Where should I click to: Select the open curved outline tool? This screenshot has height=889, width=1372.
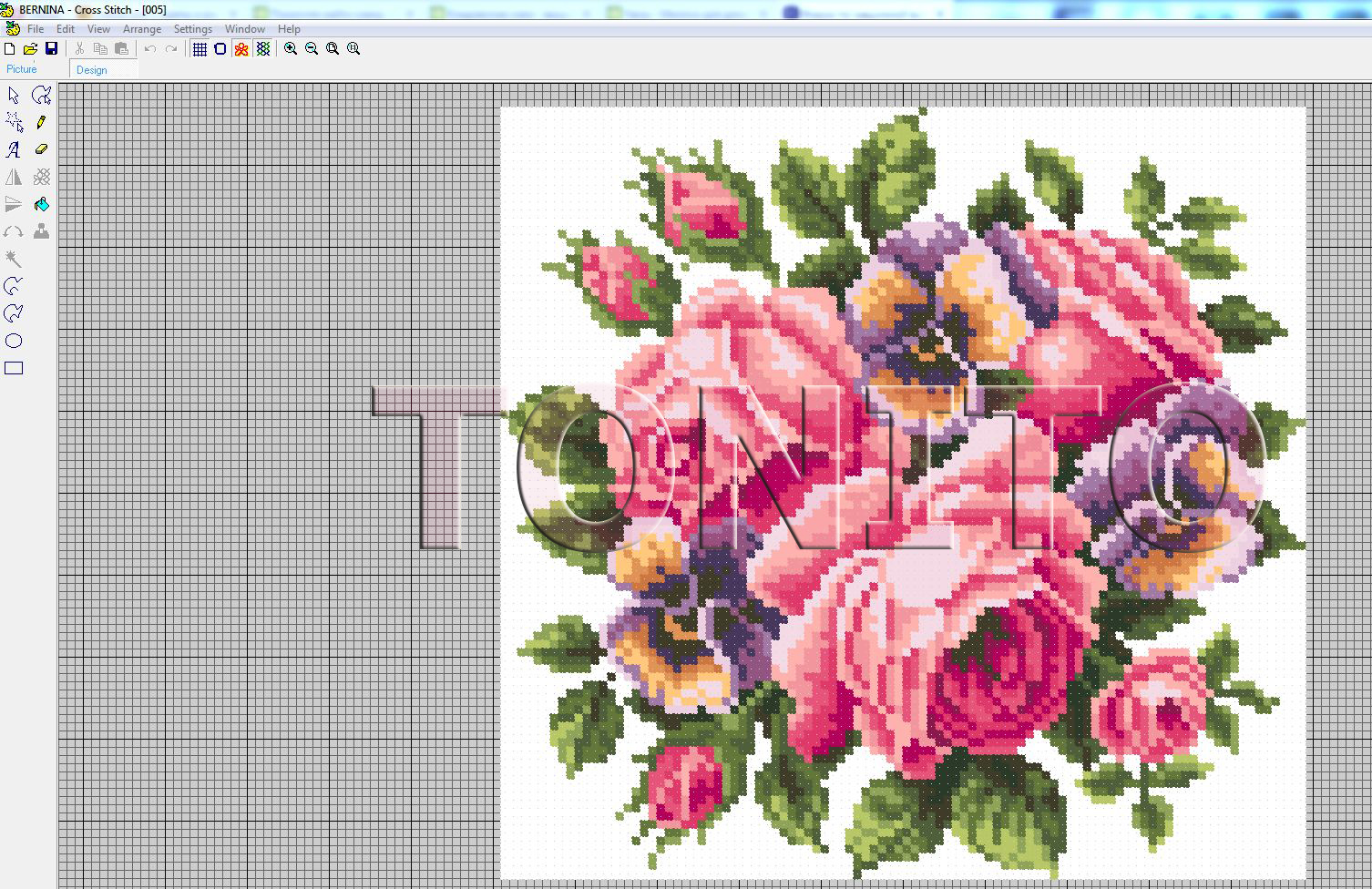click(14, 286)
